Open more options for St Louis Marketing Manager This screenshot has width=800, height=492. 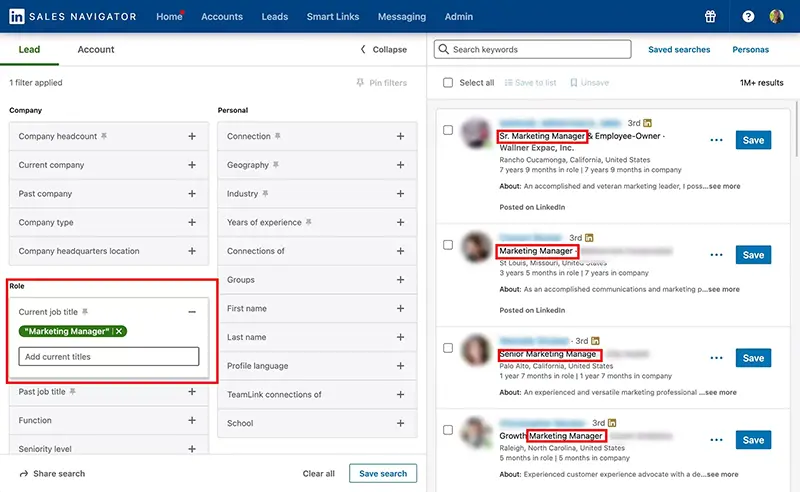716,255
